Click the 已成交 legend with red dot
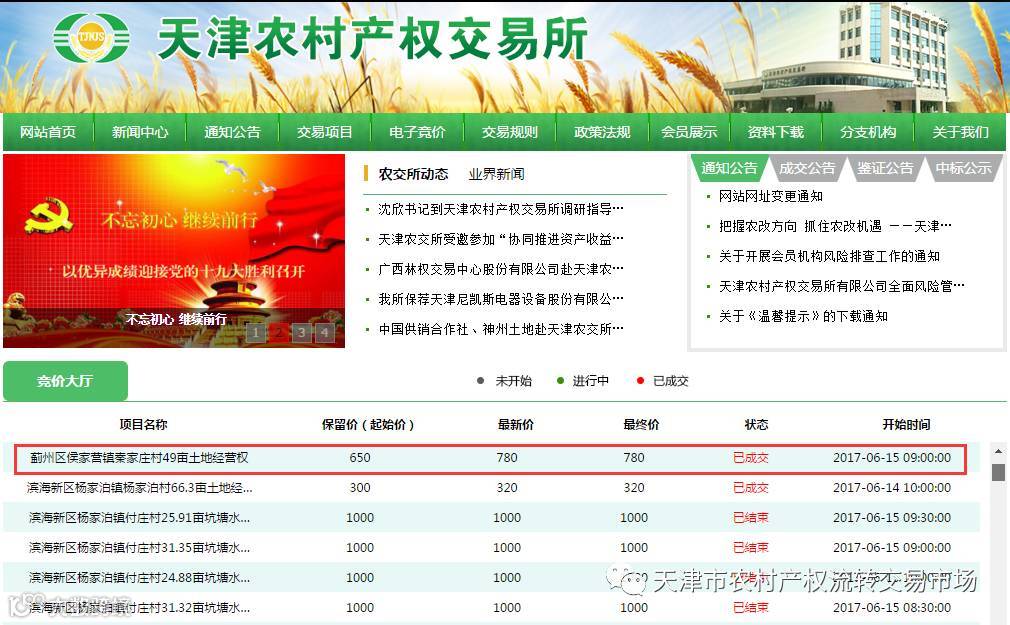Image resolution: width=1010 pixels, height=625 pixels. tap(663, 381)
